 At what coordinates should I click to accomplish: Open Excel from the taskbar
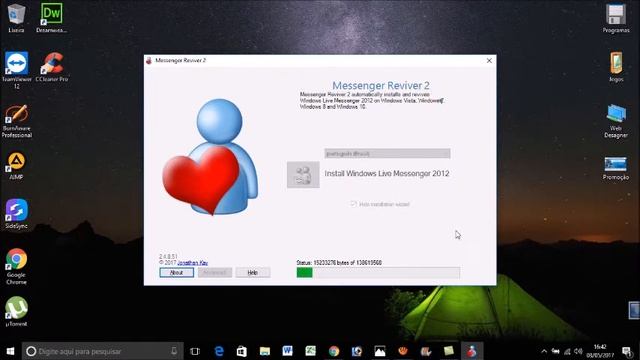point(311,351)
